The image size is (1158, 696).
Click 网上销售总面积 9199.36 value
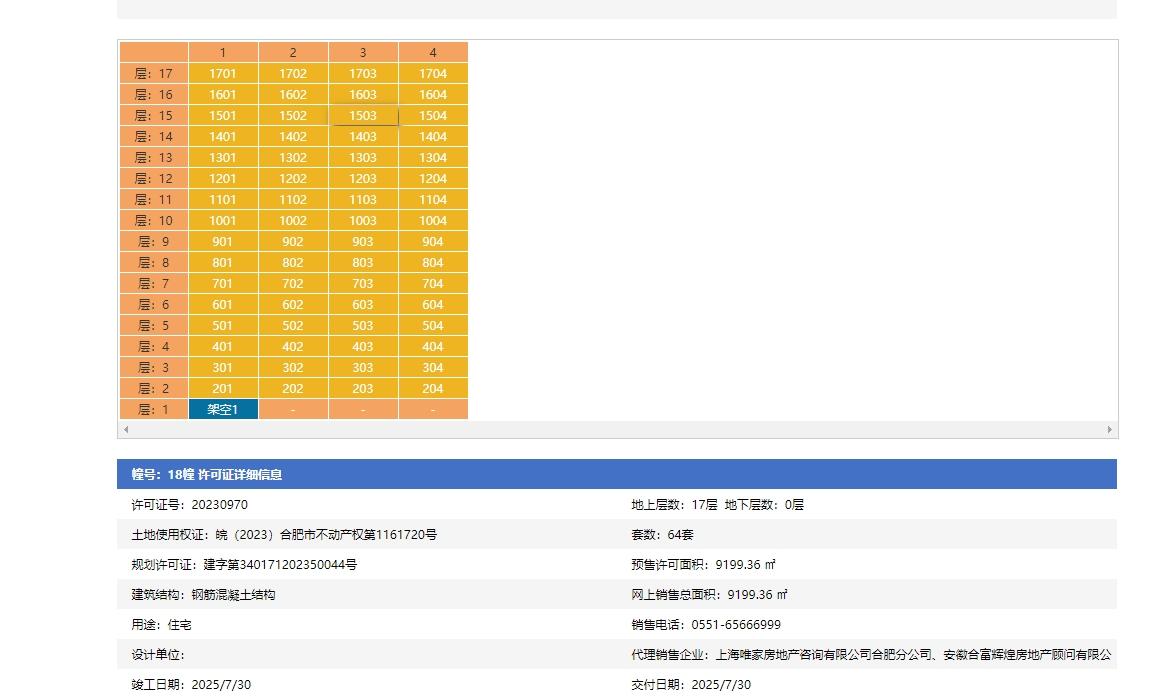point(758,595)
